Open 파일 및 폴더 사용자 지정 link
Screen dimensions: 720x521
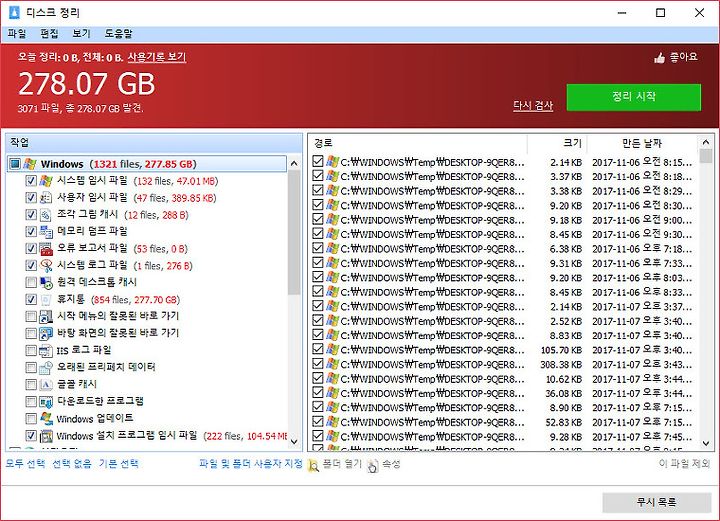click(x=251, y=464)
